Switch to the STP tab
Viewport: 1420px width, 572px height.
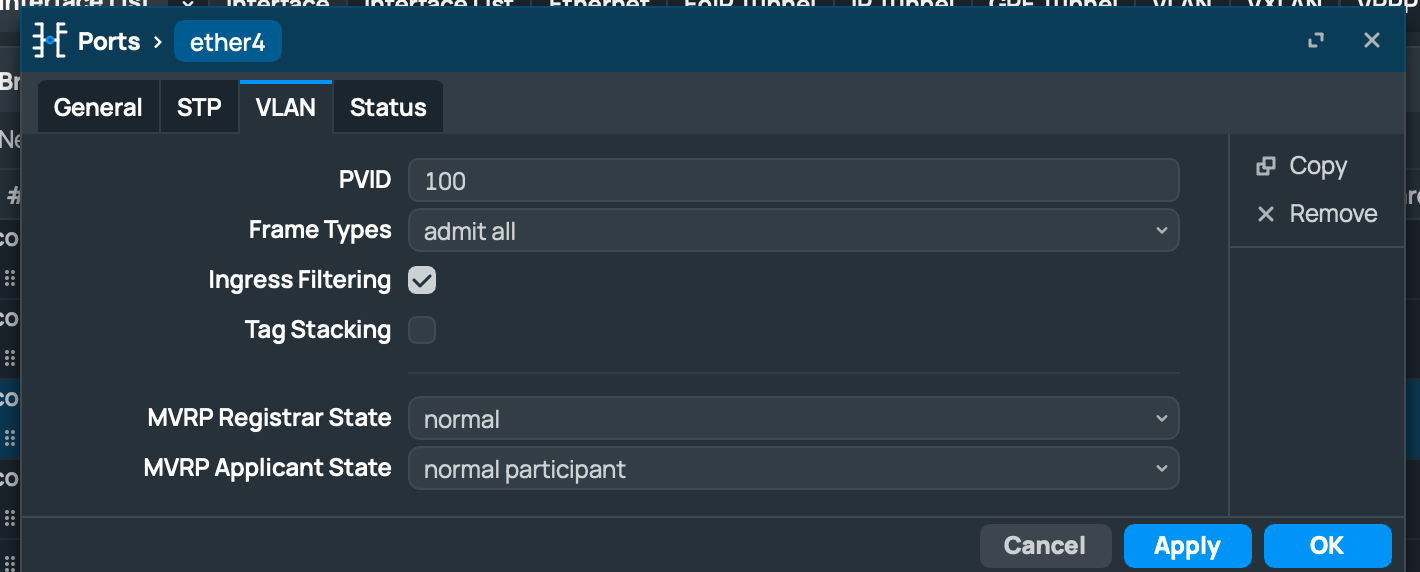tap(199, 107)
